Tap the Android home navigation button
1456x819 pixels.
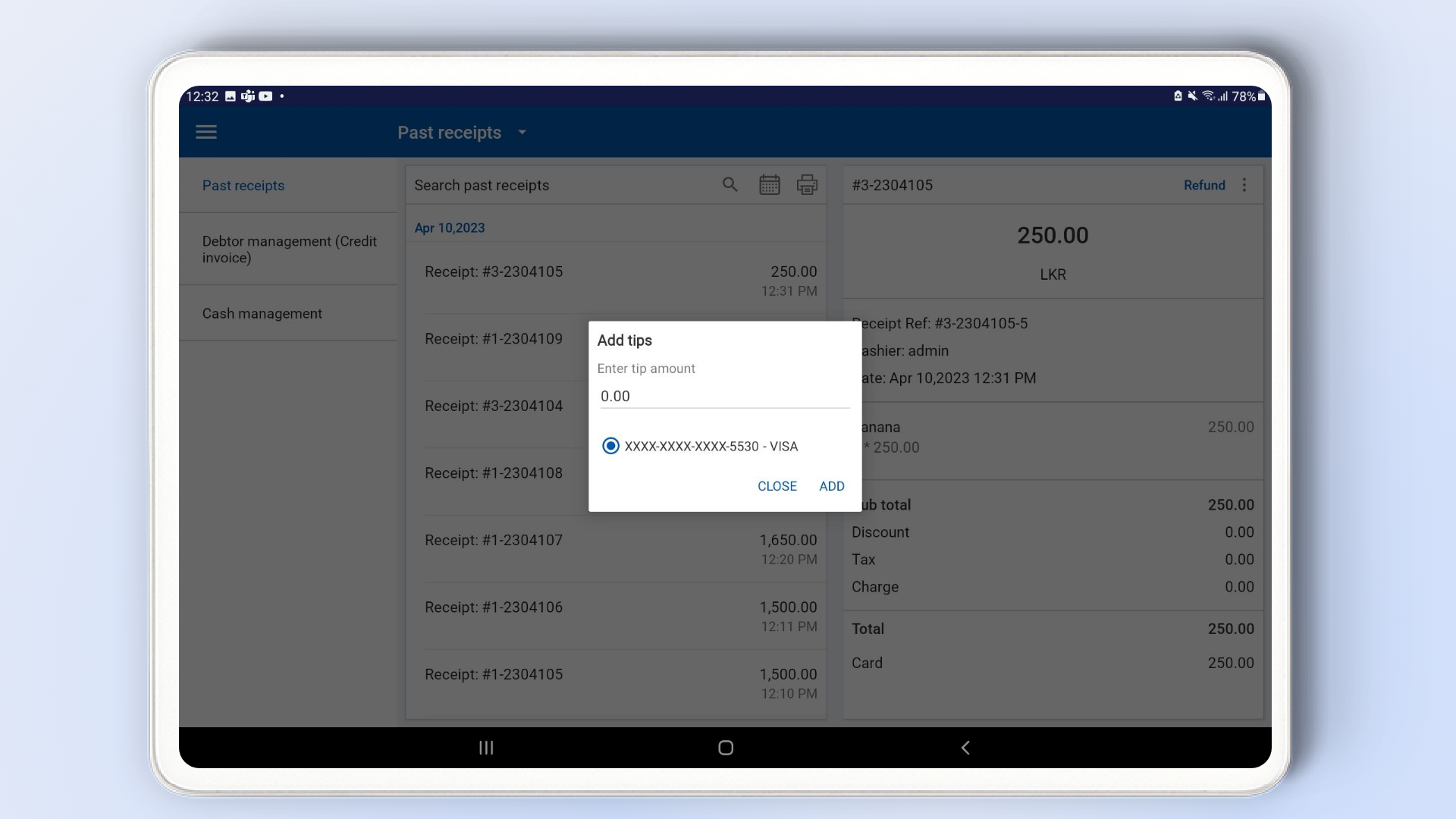click(726, 748)
